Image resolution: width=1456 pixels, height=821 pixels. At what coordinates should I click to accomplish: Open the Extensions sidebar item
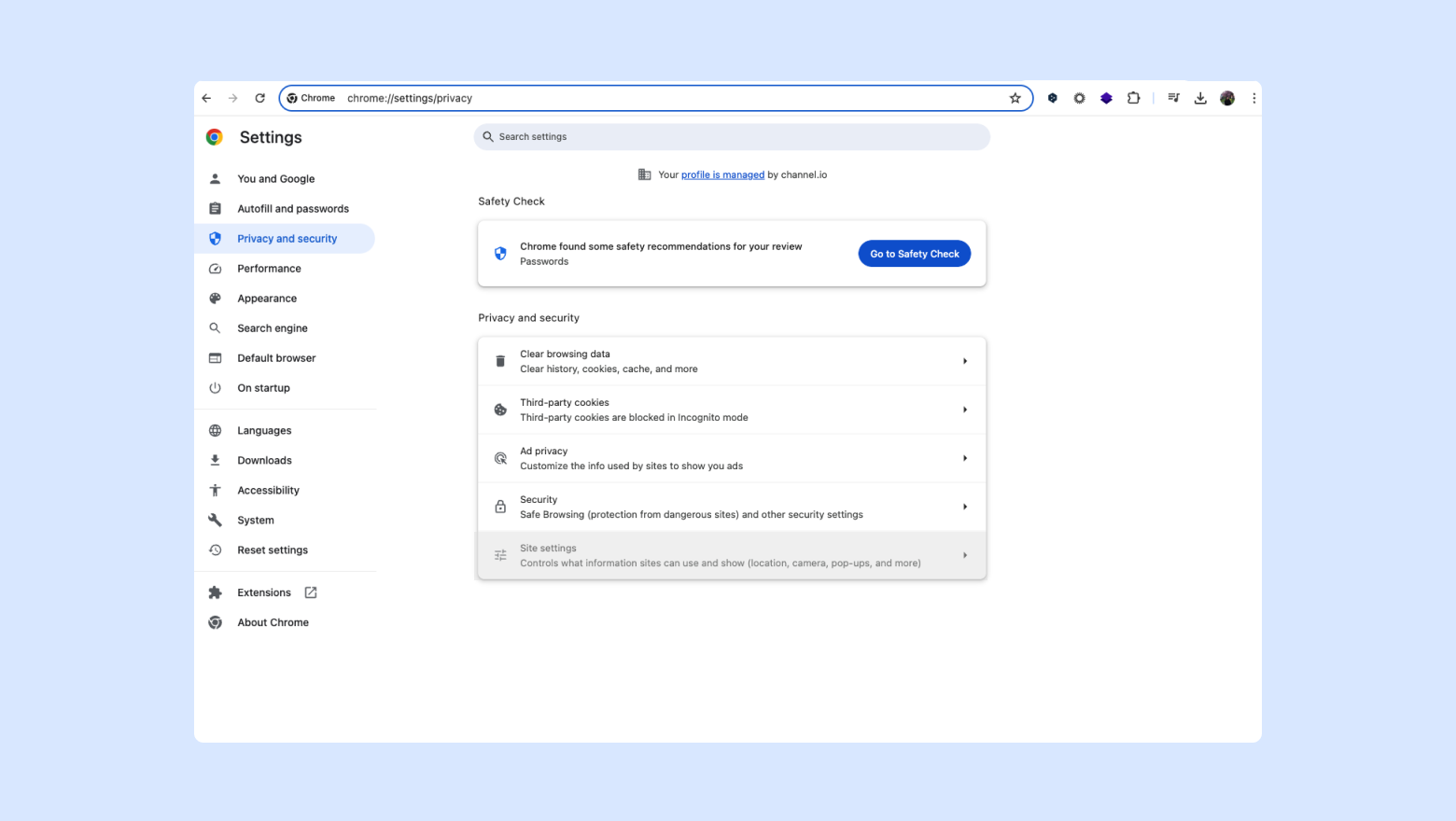(x=264, y=592)
